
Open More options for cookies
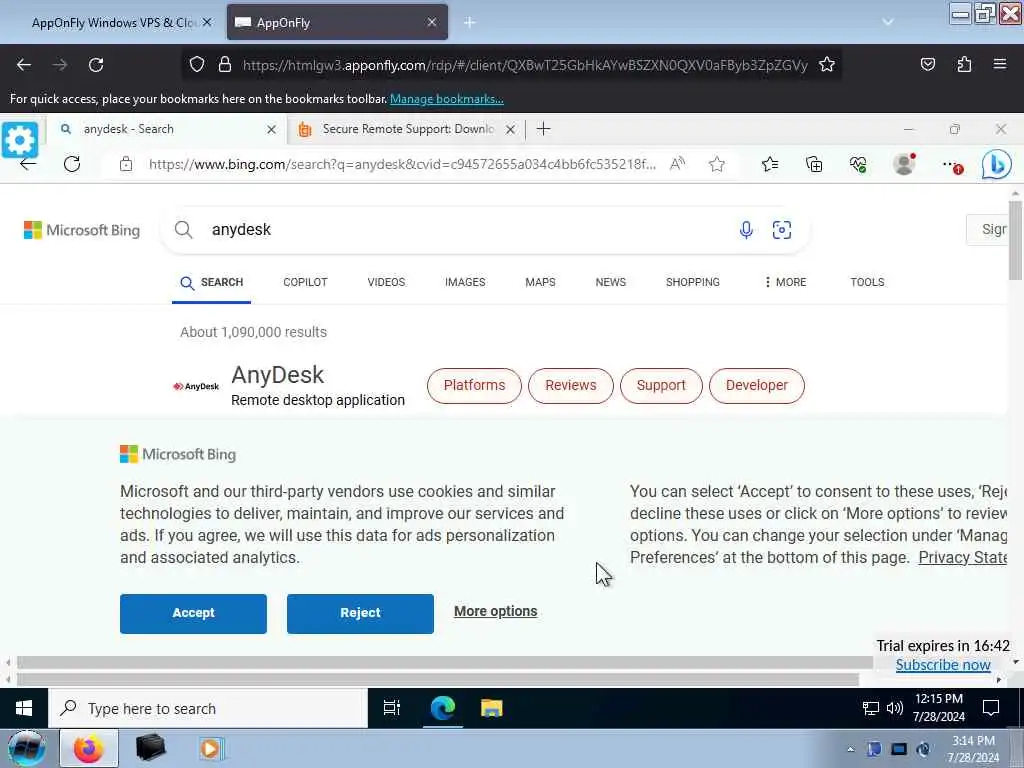coord(496,611)
